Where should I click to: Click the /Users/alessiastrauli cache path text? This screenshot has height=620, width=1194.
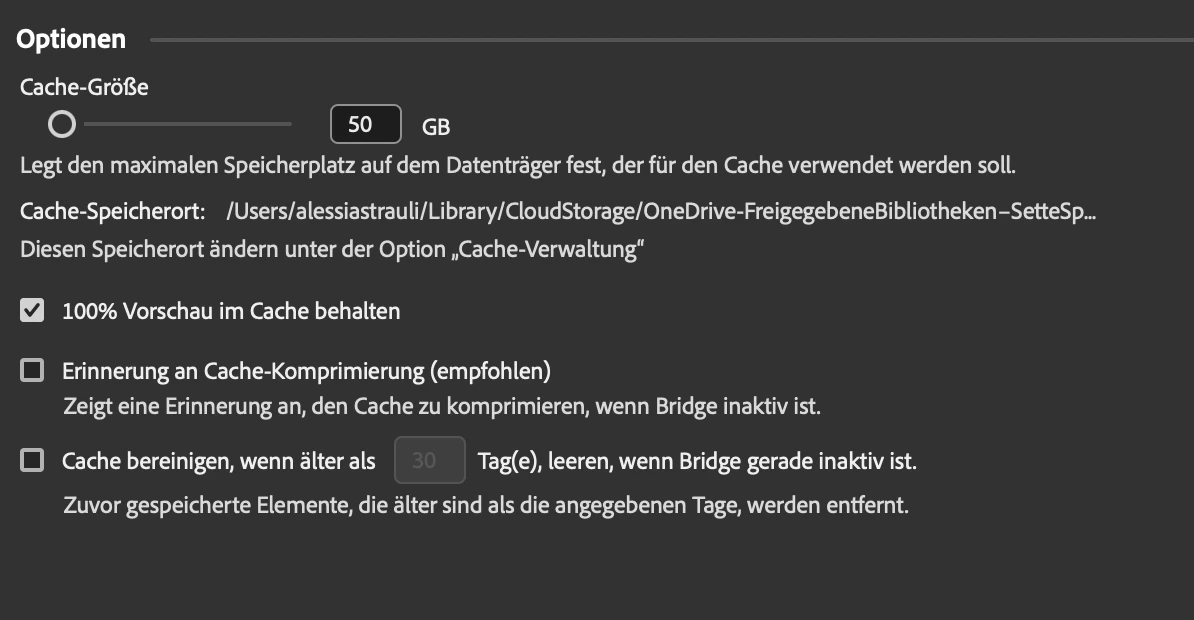[x=661, y=212]
